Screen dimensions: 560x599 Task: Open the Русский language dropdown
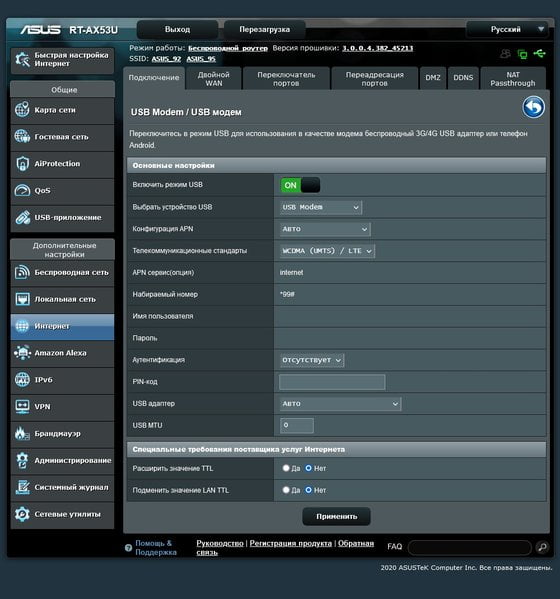pos(507,29)
